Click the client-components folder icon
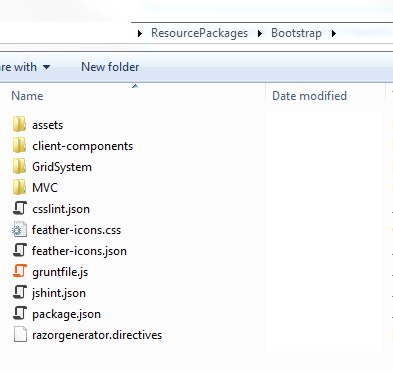This screenshot has height=372, width=393. pyautogui.click(x=19, y=145)
